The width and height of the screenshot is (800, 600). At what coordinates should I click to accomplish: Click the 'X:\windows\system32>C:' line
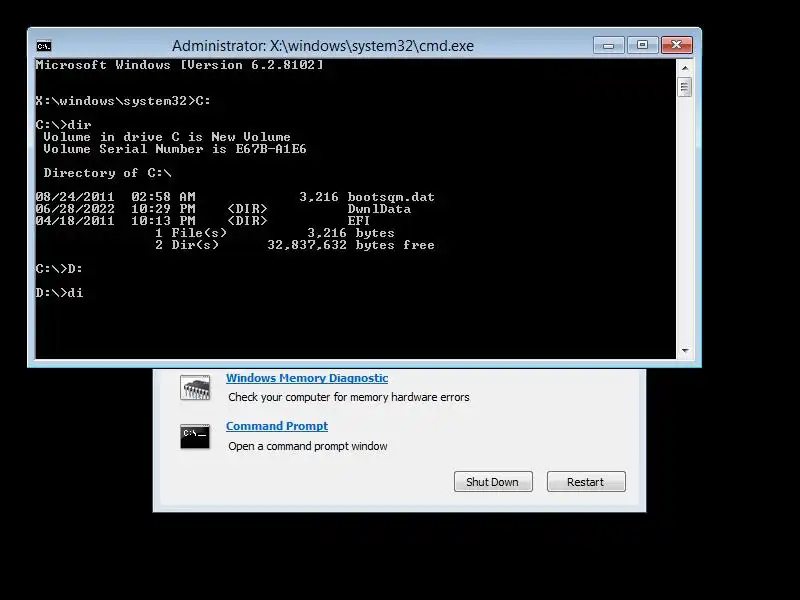coord(123,101)
